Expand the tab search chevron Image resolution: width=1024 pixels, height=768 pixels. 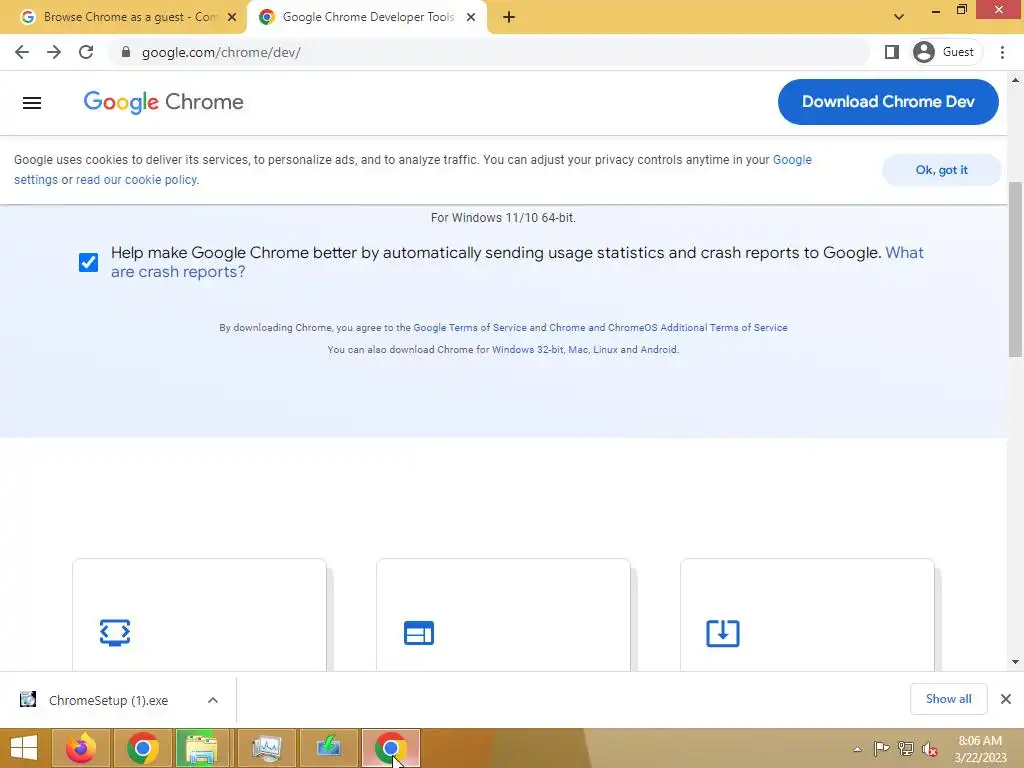899,17
